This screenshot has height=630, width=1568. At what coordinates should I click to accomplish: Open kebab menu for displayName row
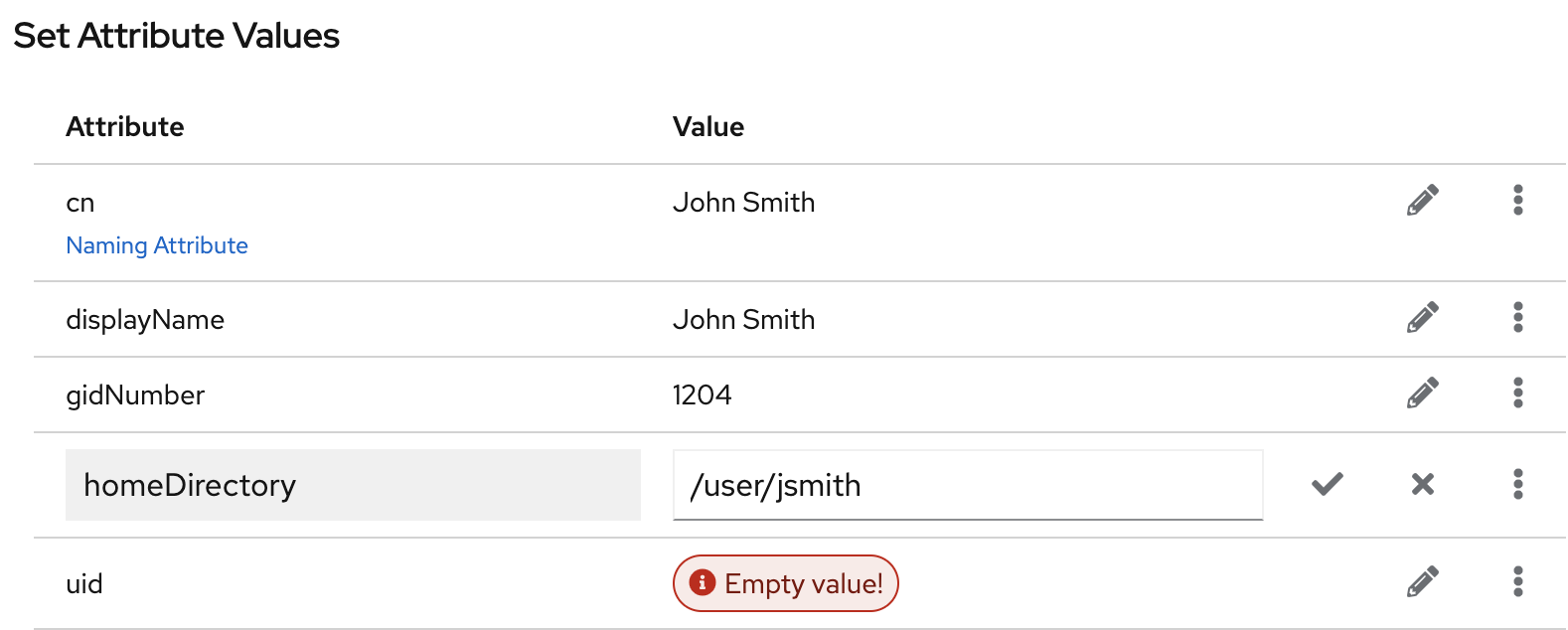[1517, 318]
